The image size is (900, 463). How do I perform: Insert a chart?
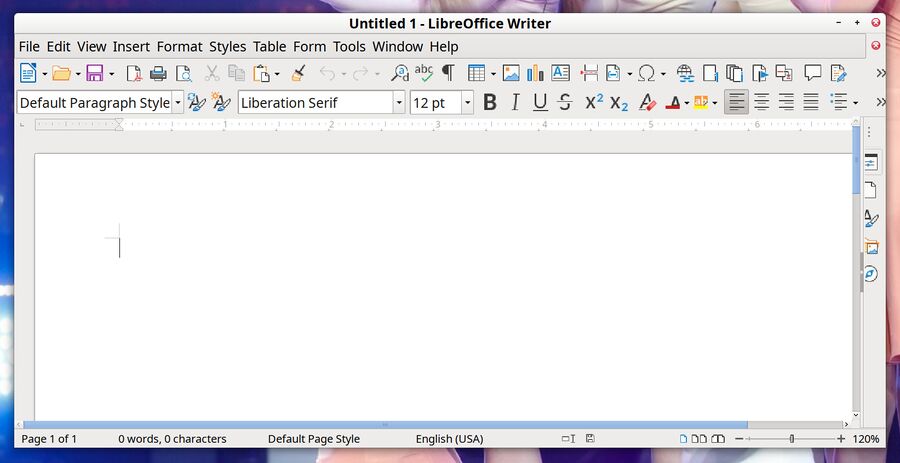(536, 73)
